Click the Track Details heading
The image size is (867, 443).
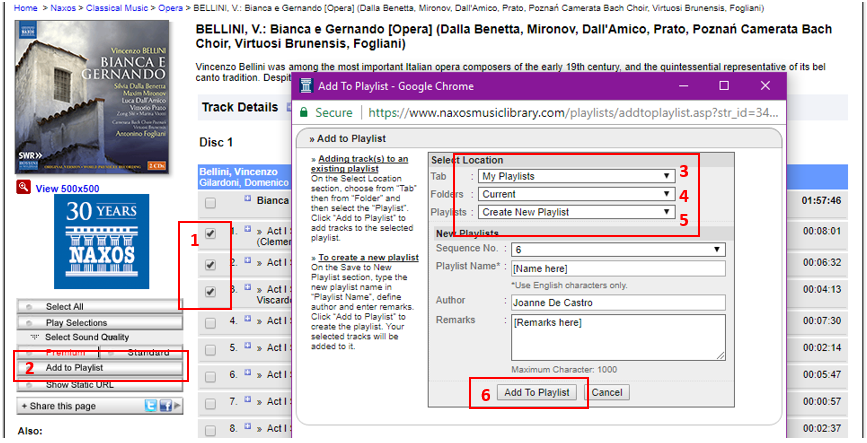[240, 107]
